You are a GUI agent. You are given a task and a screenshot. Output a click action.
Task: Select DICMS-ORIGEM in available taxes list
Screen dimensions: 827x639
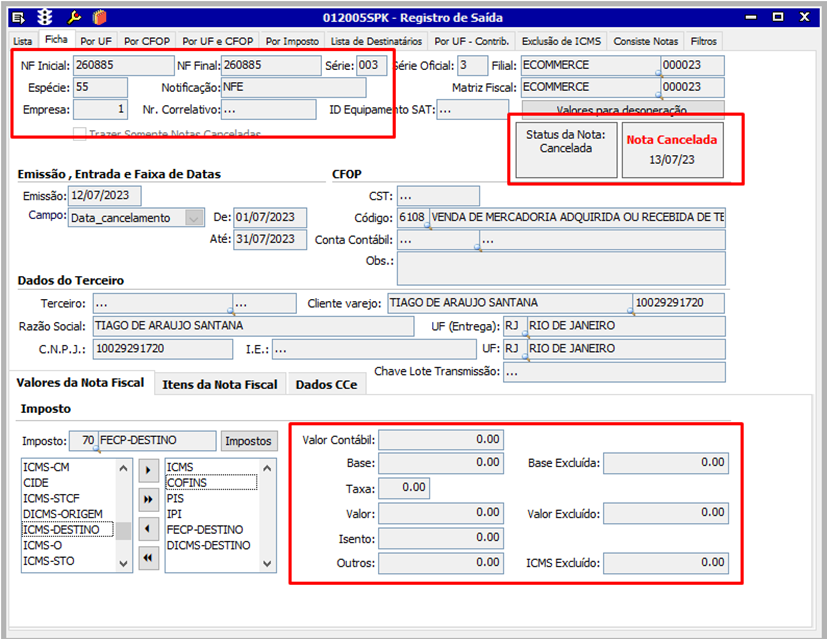63,514
